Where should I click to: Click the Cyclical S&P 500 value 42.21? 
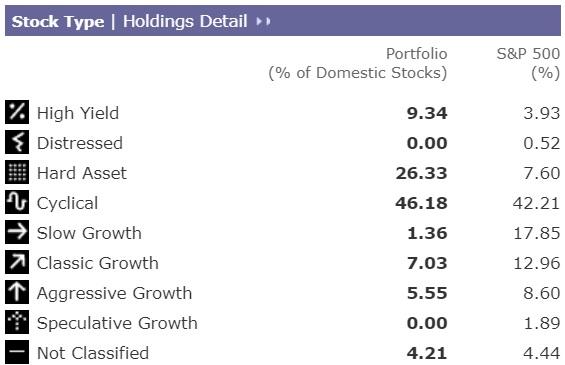(536, 203)
